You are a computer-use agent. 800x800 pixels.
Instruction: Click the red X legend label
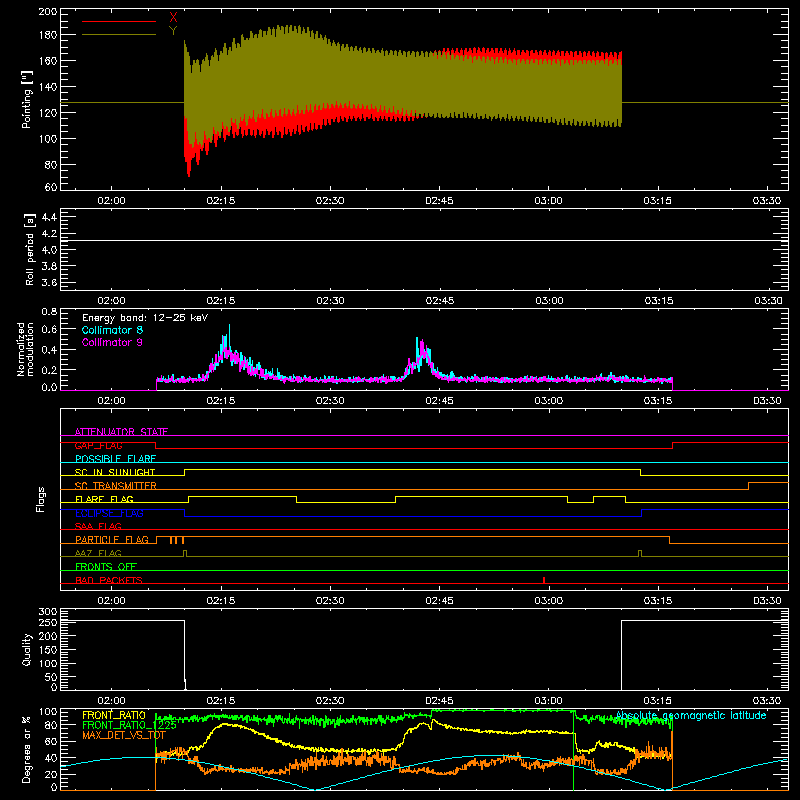click(173, 18)
